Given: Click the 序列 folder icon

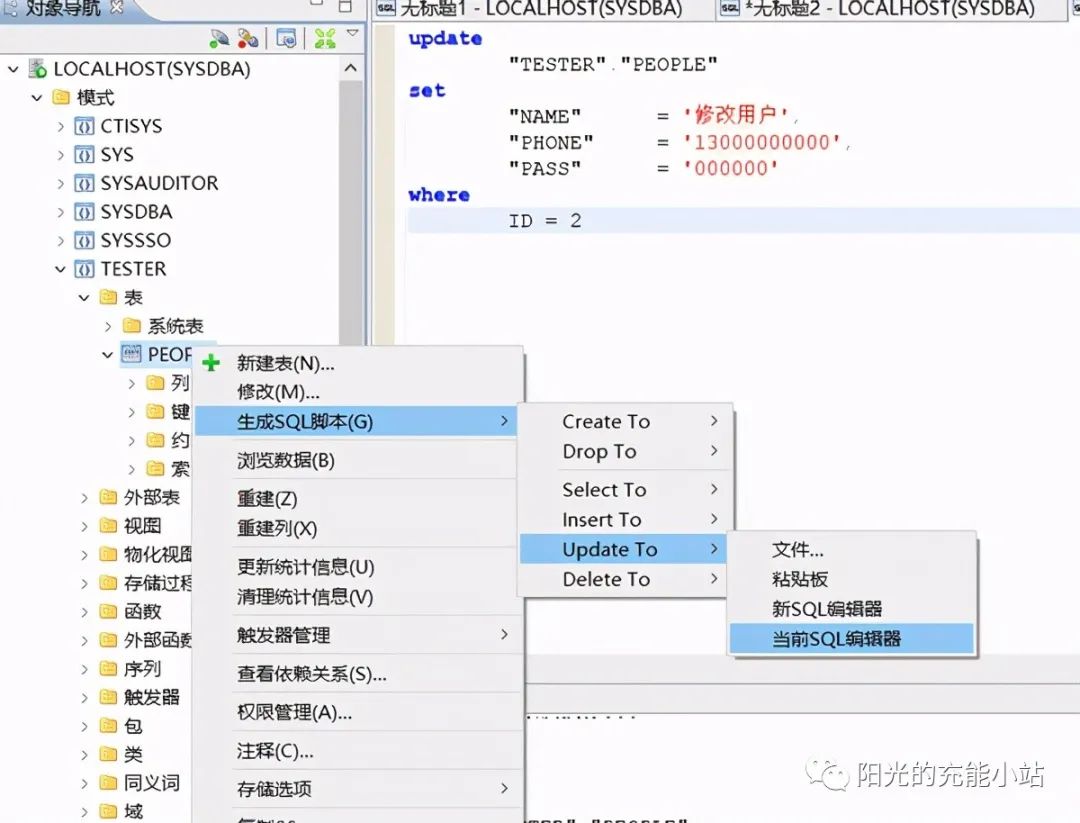Looking at the screenshot, I should [108, 668].
